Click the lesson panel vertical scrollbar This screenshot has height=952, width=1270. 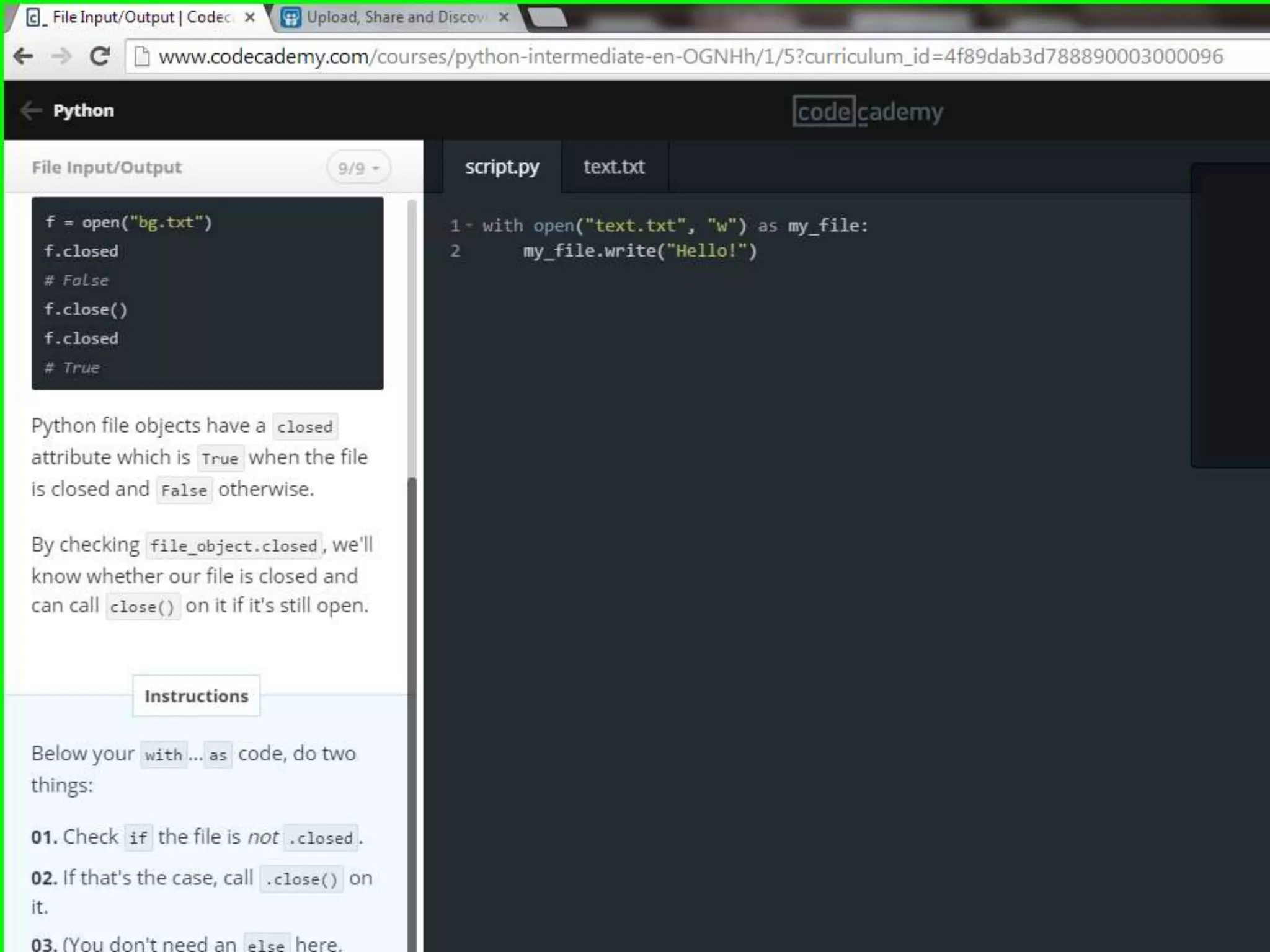pyautogui.click(x=412, y=713)
